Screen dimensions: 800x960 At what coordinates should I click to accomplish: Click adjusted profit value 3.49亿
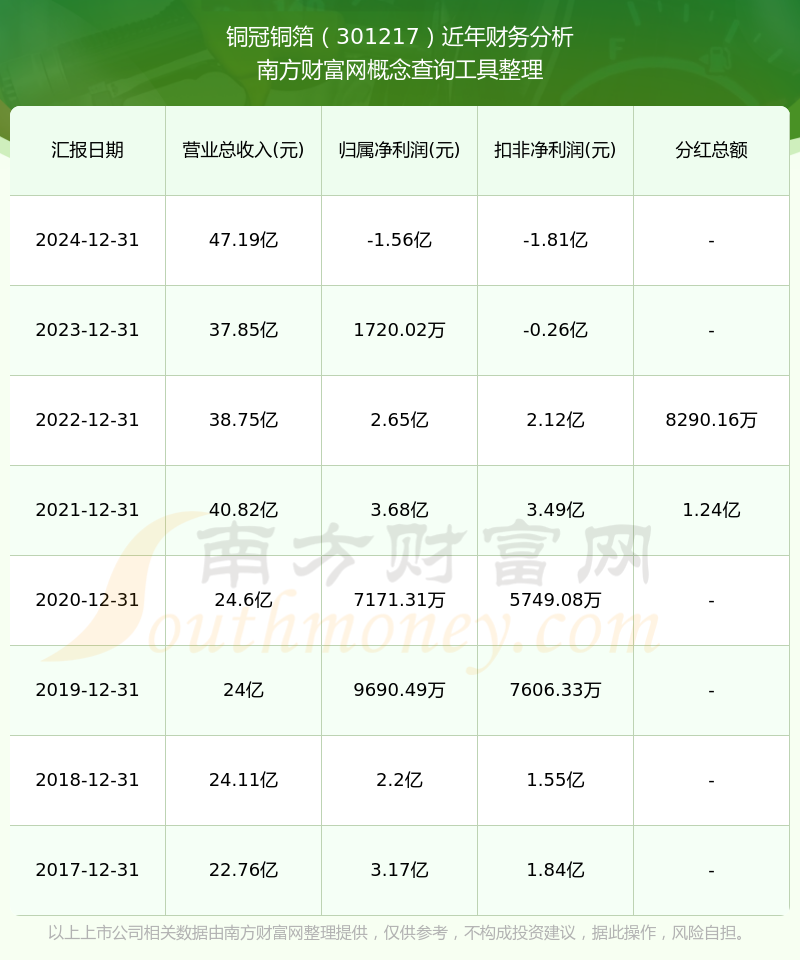pyautogui.click(x=555, y=510)
